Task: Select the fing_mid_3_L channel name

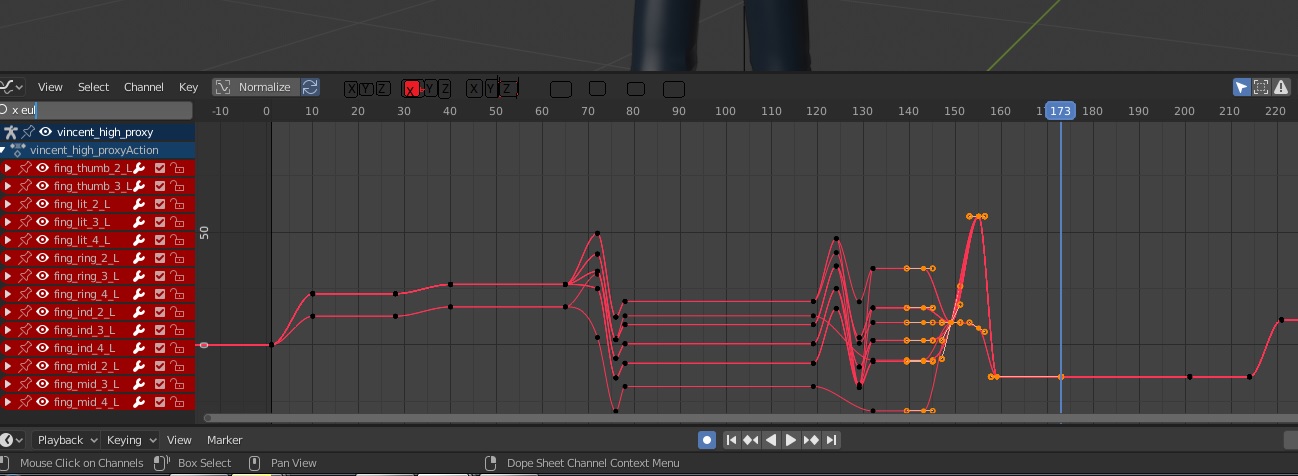Action: point(86,384)
